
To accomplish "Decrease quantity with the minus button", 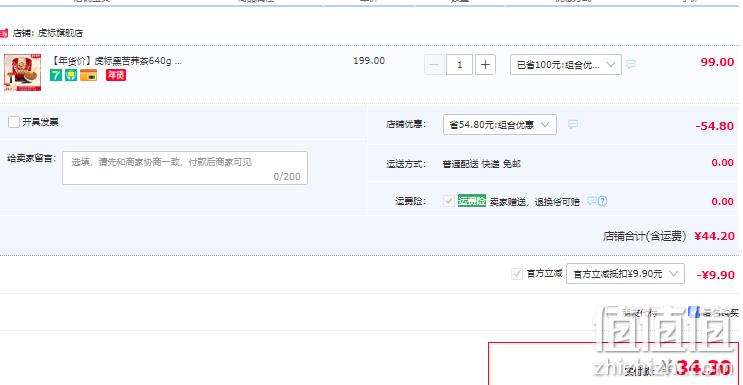I will point(435,64).
